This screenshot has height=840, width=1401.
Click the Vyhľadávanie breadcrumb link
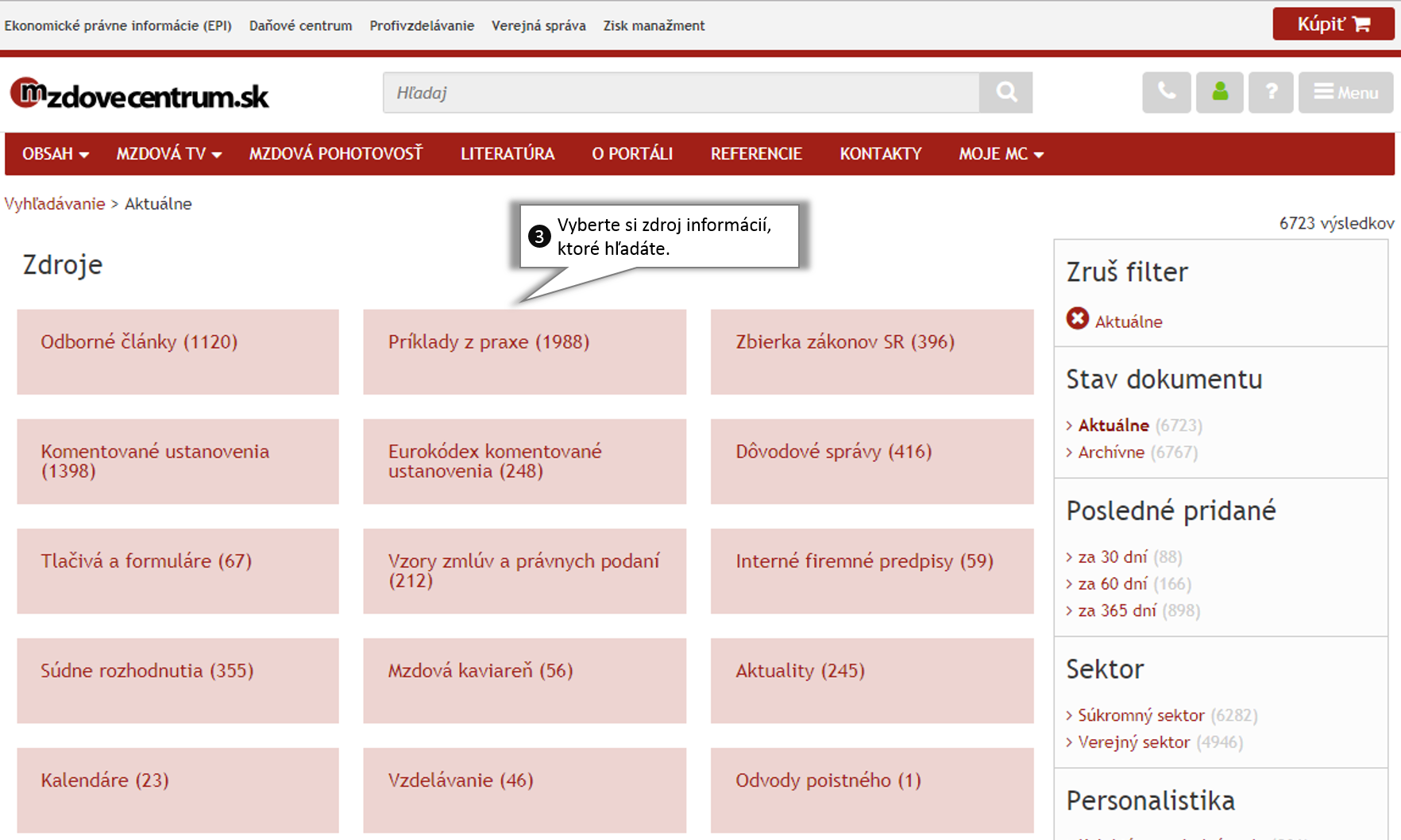[55, 203]
